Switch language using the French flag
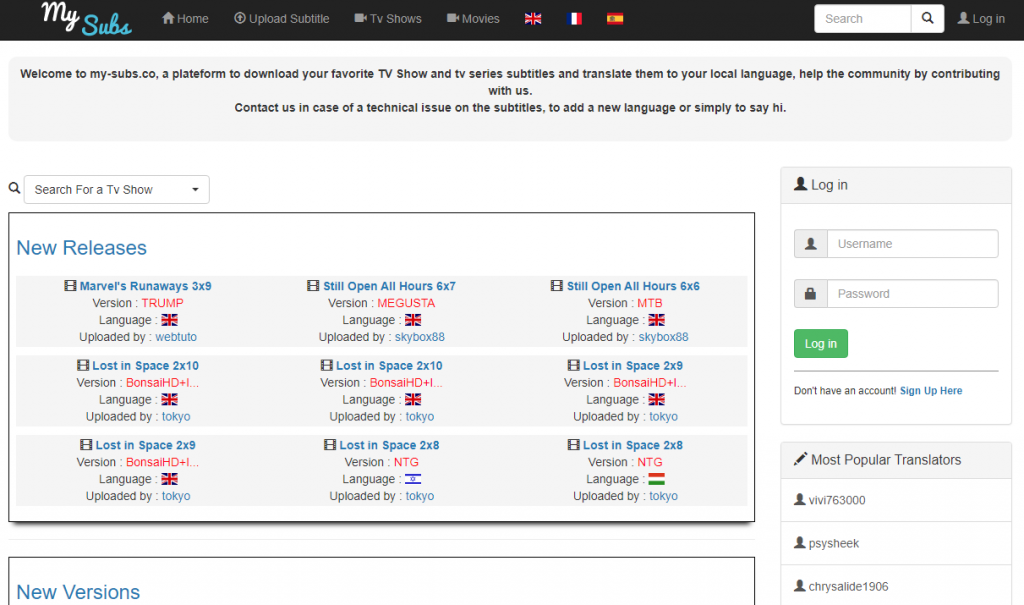 point(574,19)
